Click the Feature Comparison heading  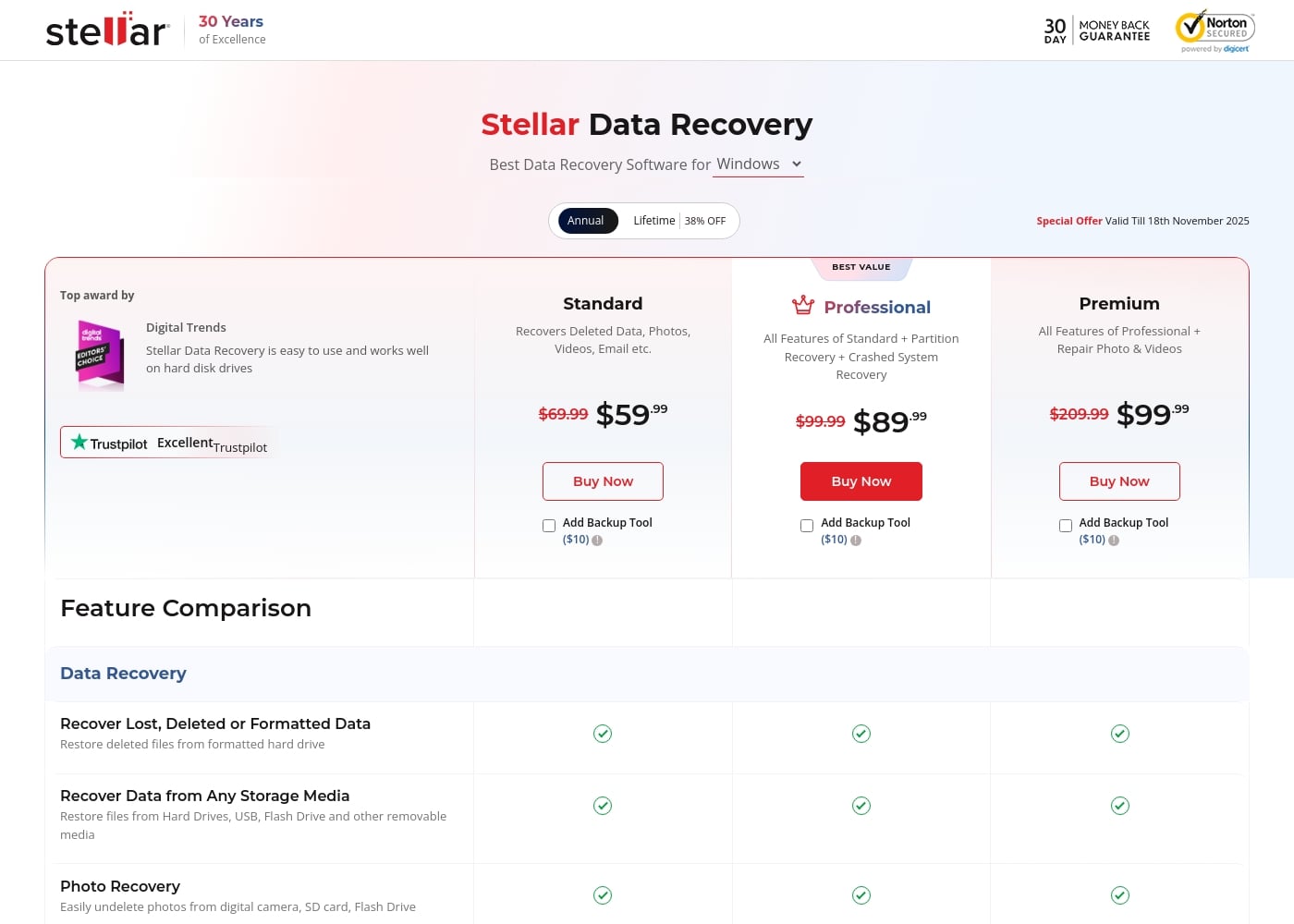click(186, 608)
